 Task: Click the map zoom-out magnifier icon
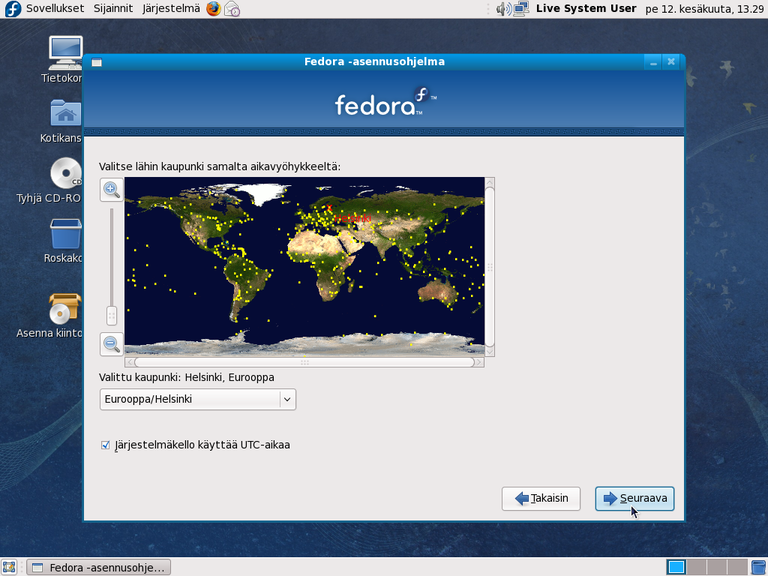click(112, 344)
